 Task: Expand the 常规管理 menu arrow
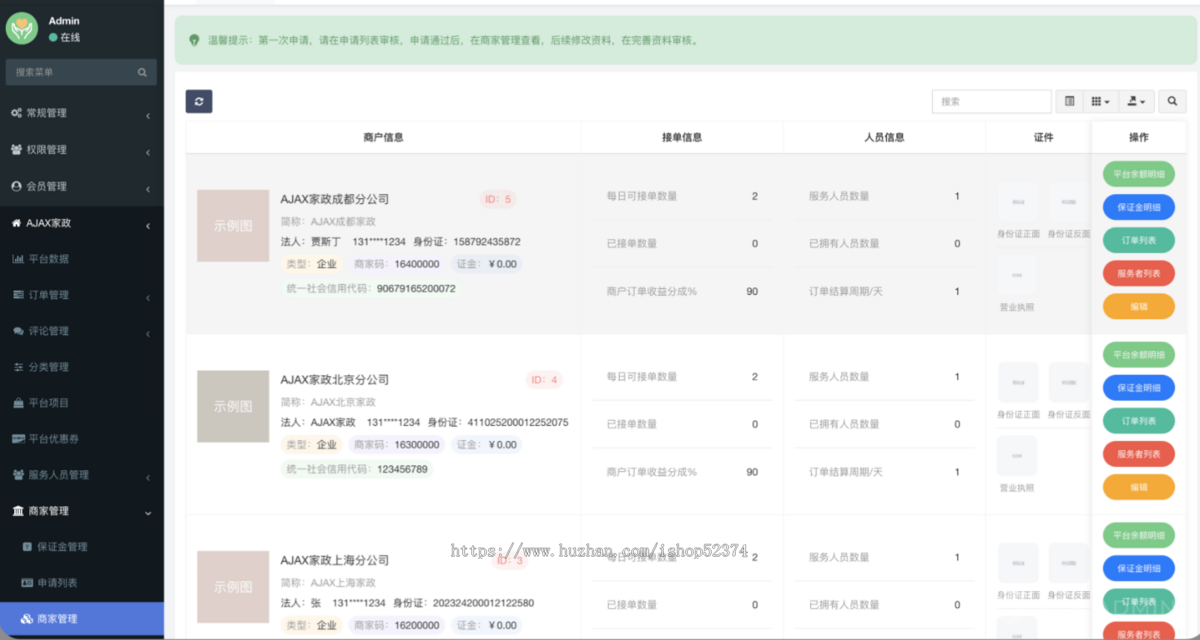(148, 116)
